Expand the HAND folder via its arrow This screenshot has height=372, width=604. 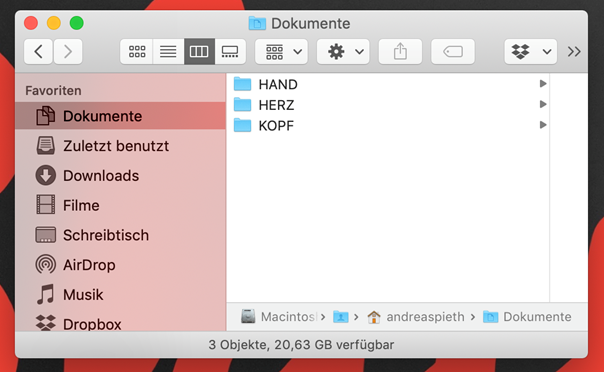(x=543, y=84)
